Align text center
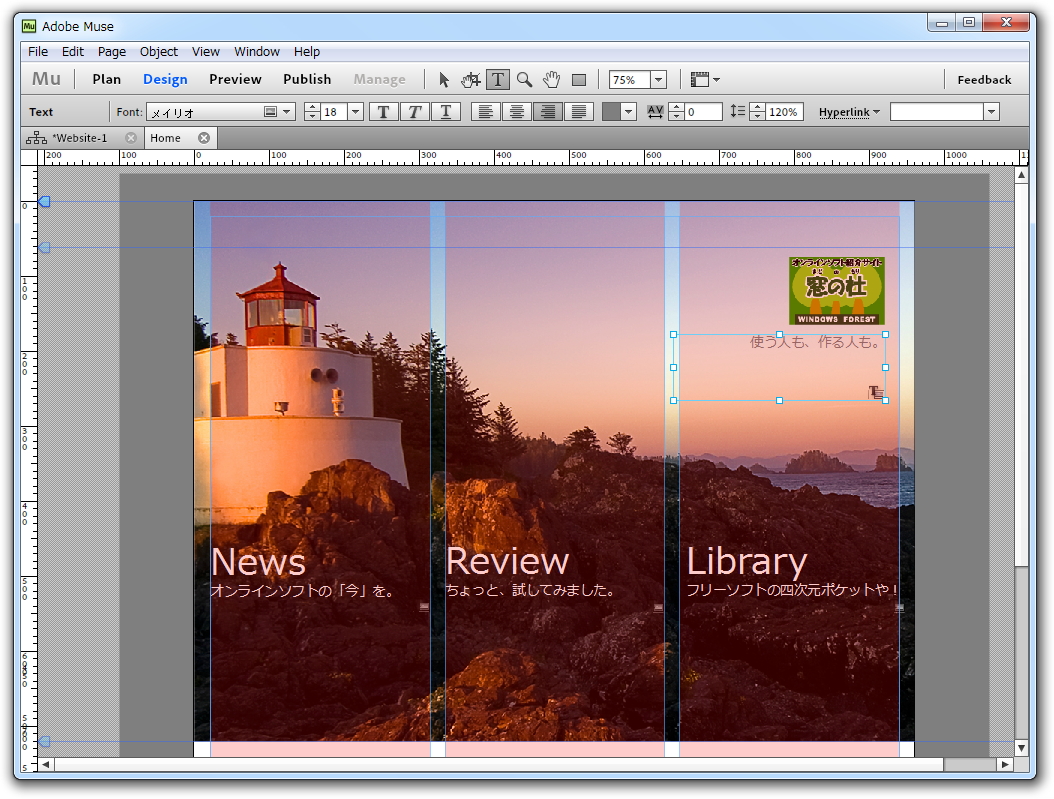The width and height of the screenshot is (1054, 799). pyautogui.click(x=516, y=112)
